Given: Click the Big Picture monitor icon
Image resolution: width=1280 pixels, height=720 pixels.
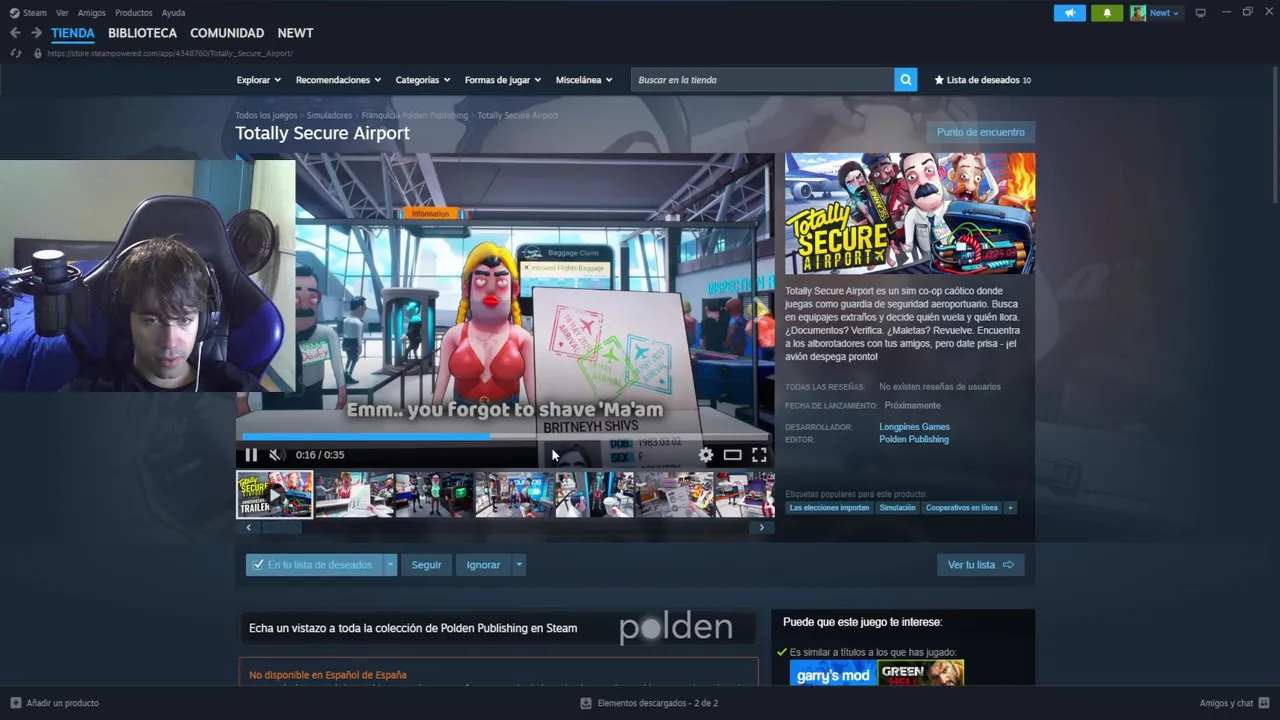Looking at the screenshot, I should (1201, 13).
